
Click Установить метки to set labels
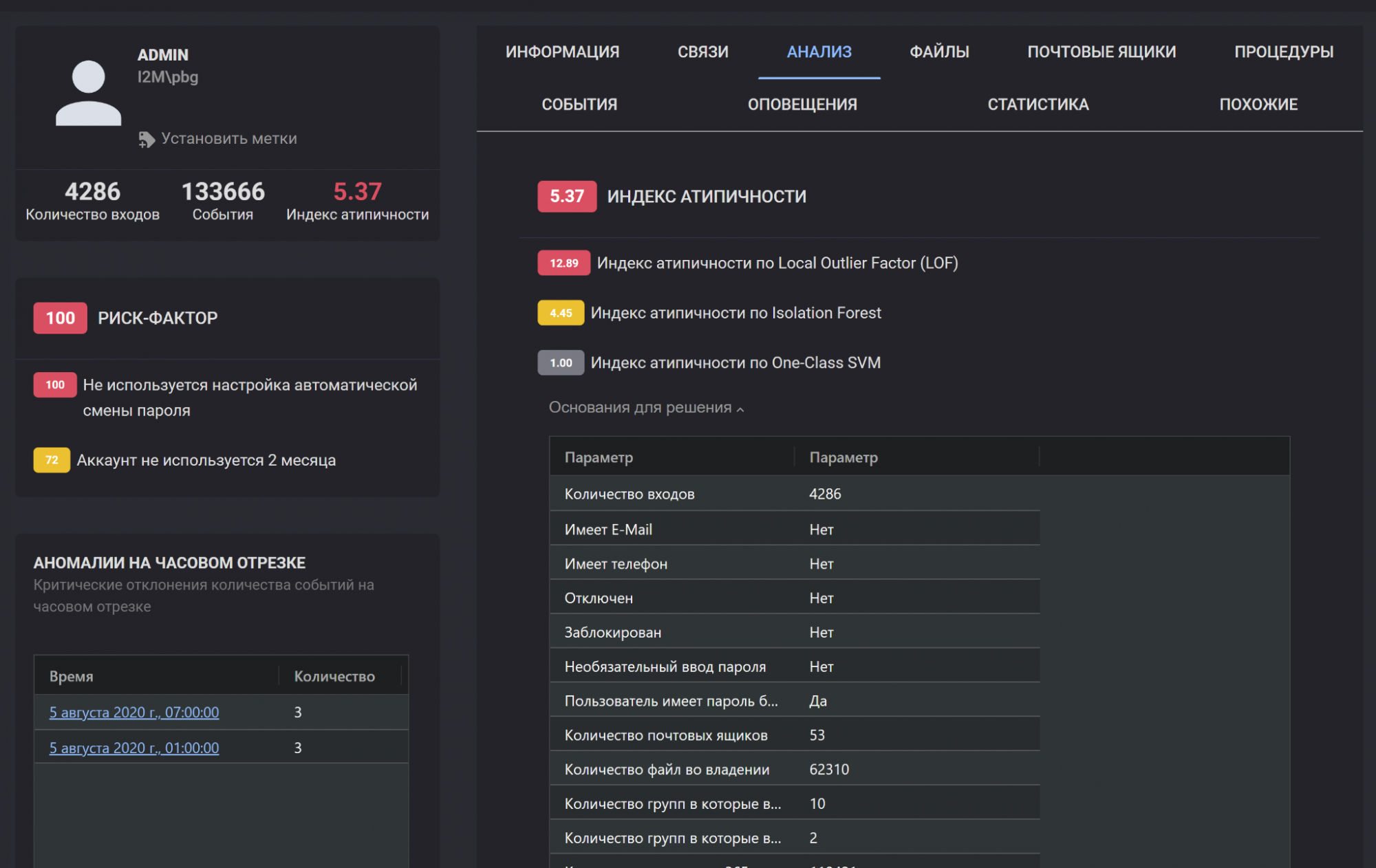228,139
